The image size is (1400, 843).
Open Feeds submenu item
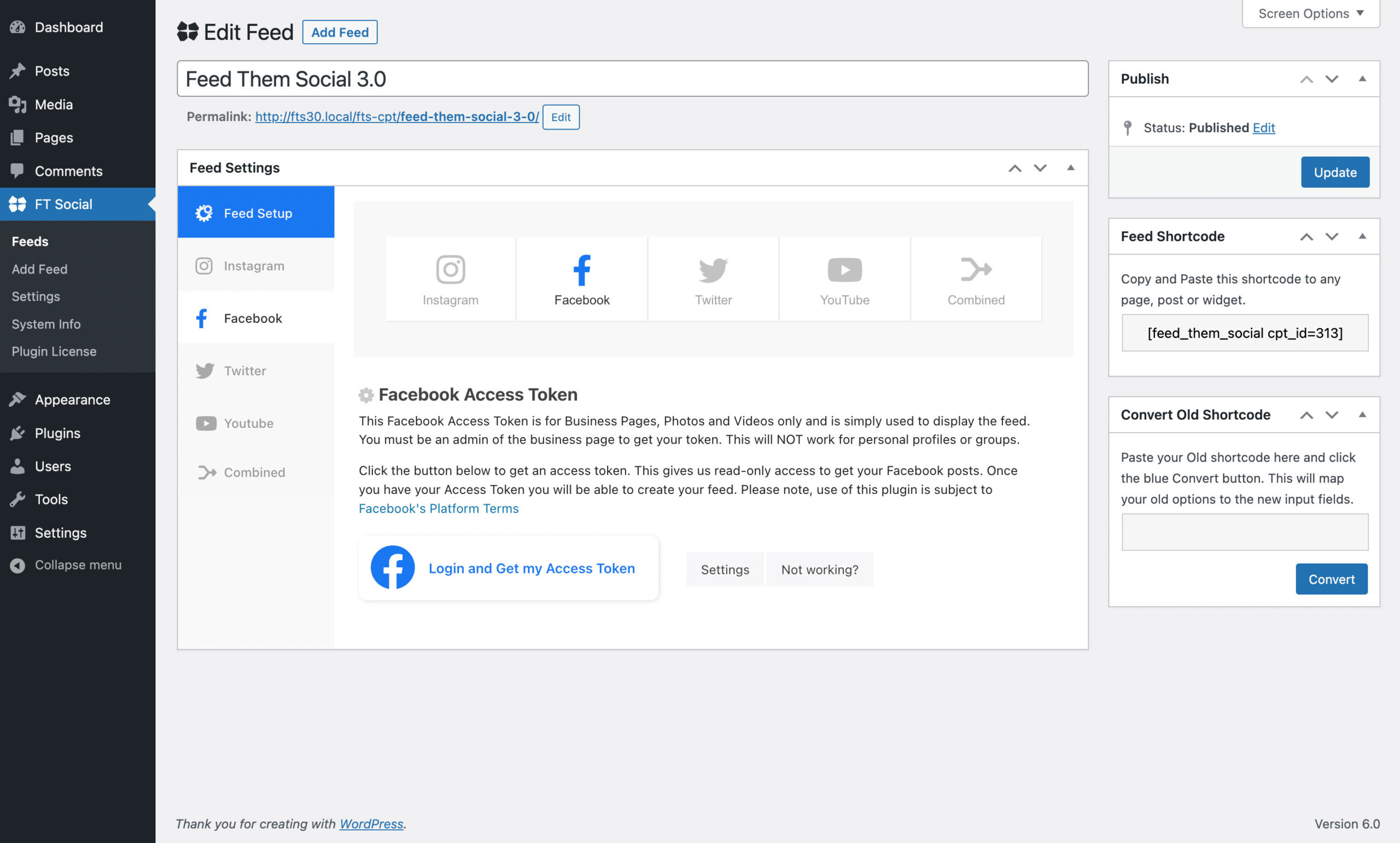tap(30, 241)
